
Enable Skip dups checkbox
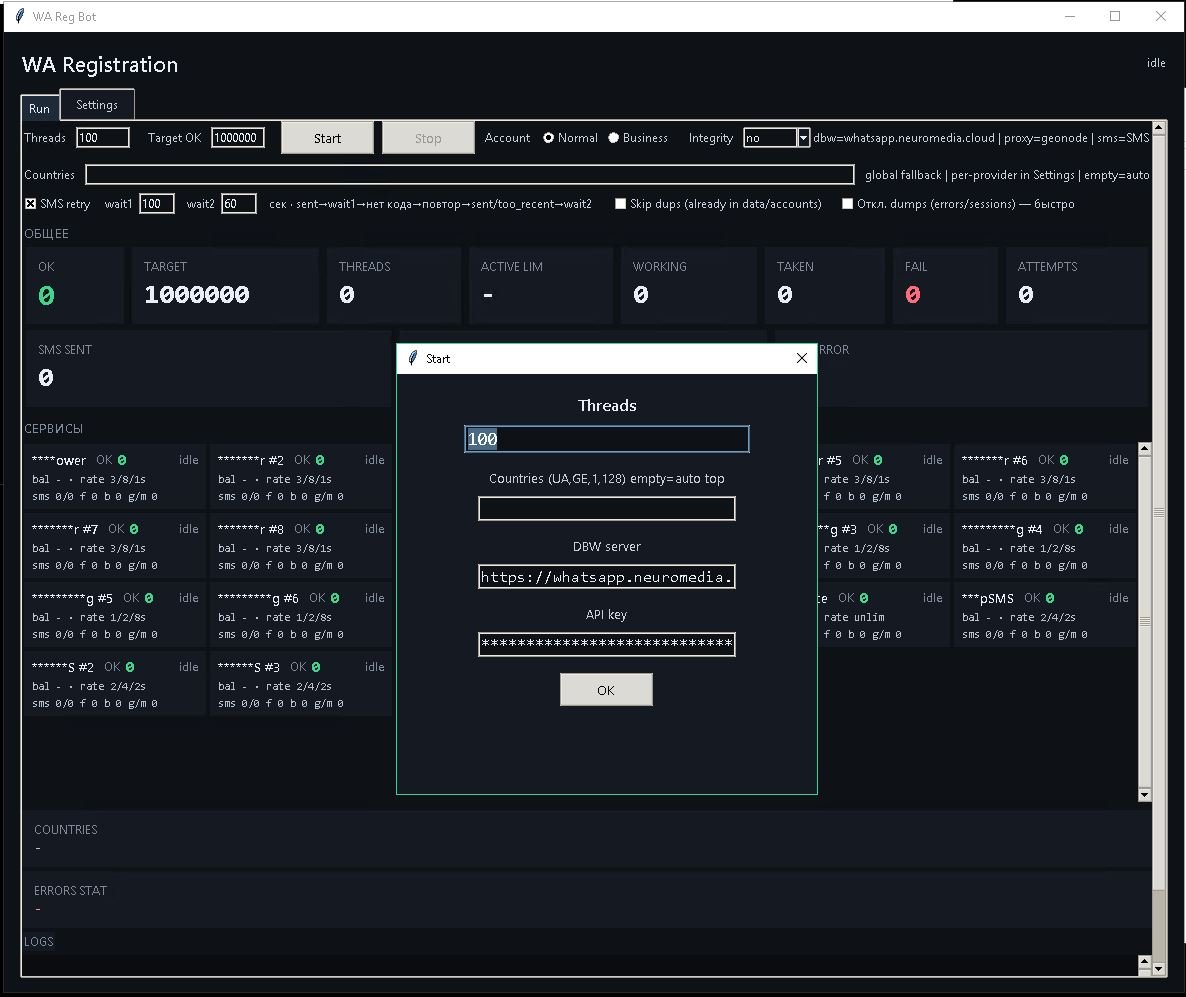[x=620, y=203]
